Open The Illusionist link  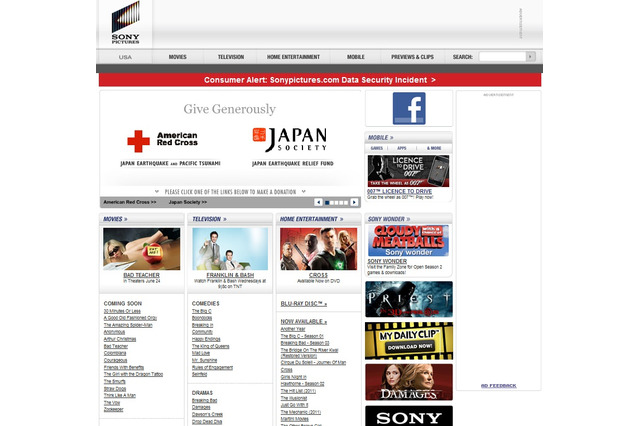click(293, 398)
